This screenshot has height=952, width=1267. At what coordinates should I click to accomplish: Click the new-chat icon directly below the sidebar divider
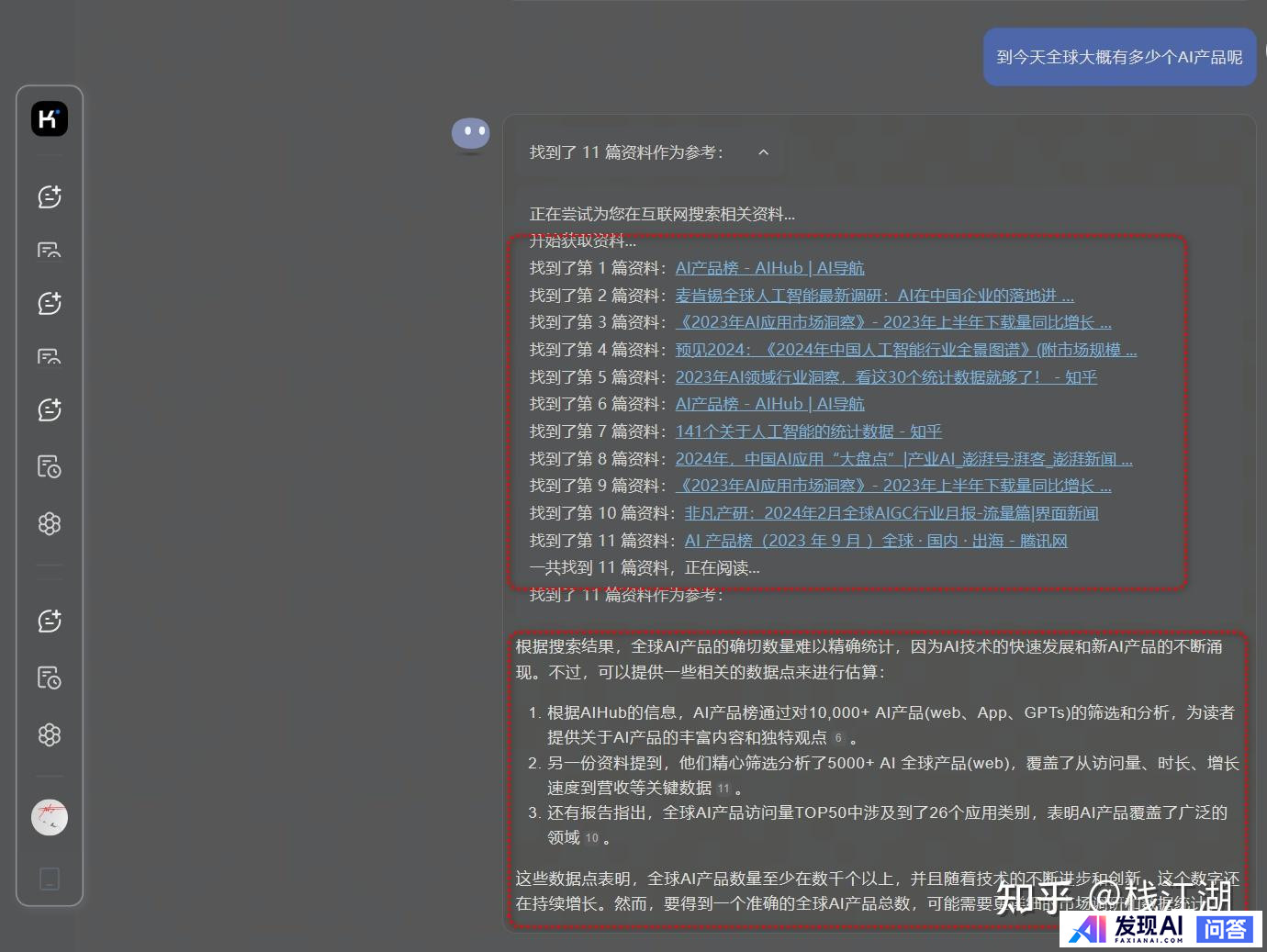pyautogui.click(x=50, y=622)
